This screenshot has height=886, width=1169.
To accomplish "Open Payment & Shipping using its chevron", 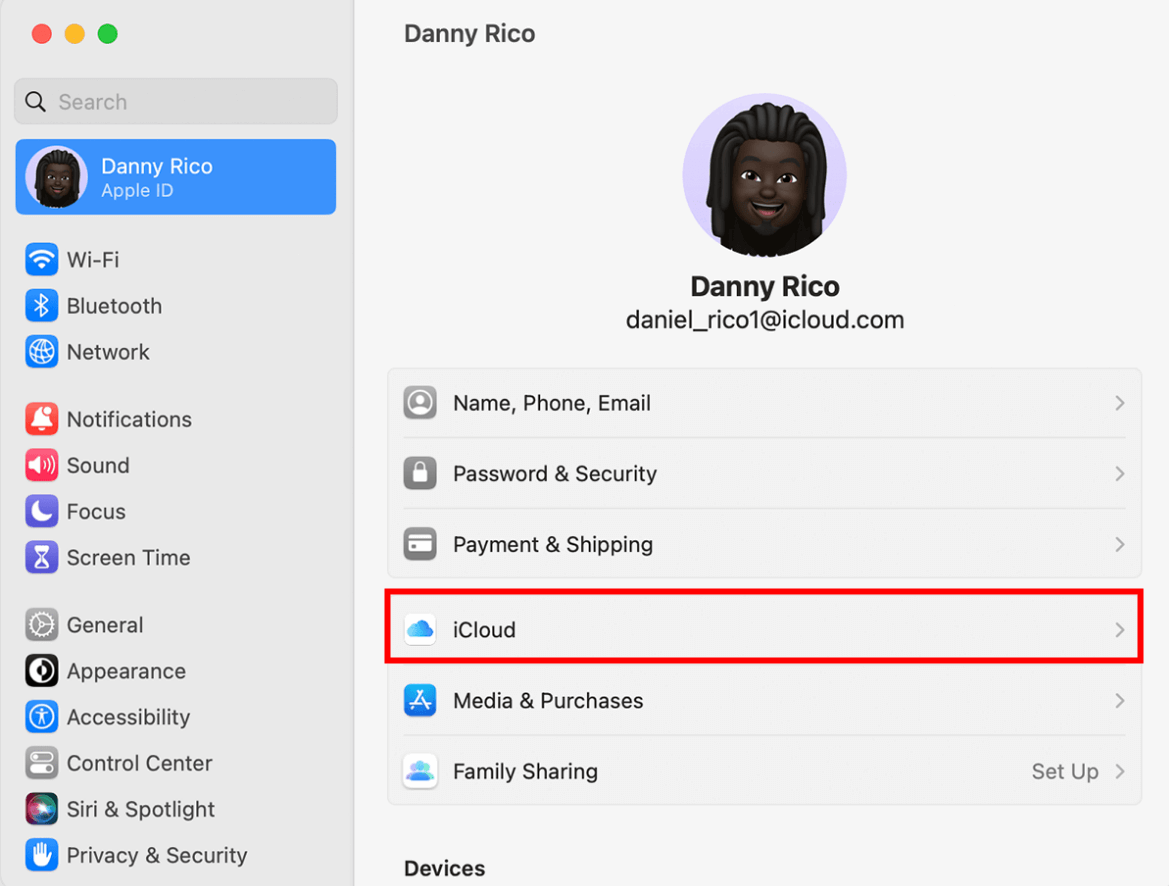I will pyautogui.click(x=1120, y=544).
